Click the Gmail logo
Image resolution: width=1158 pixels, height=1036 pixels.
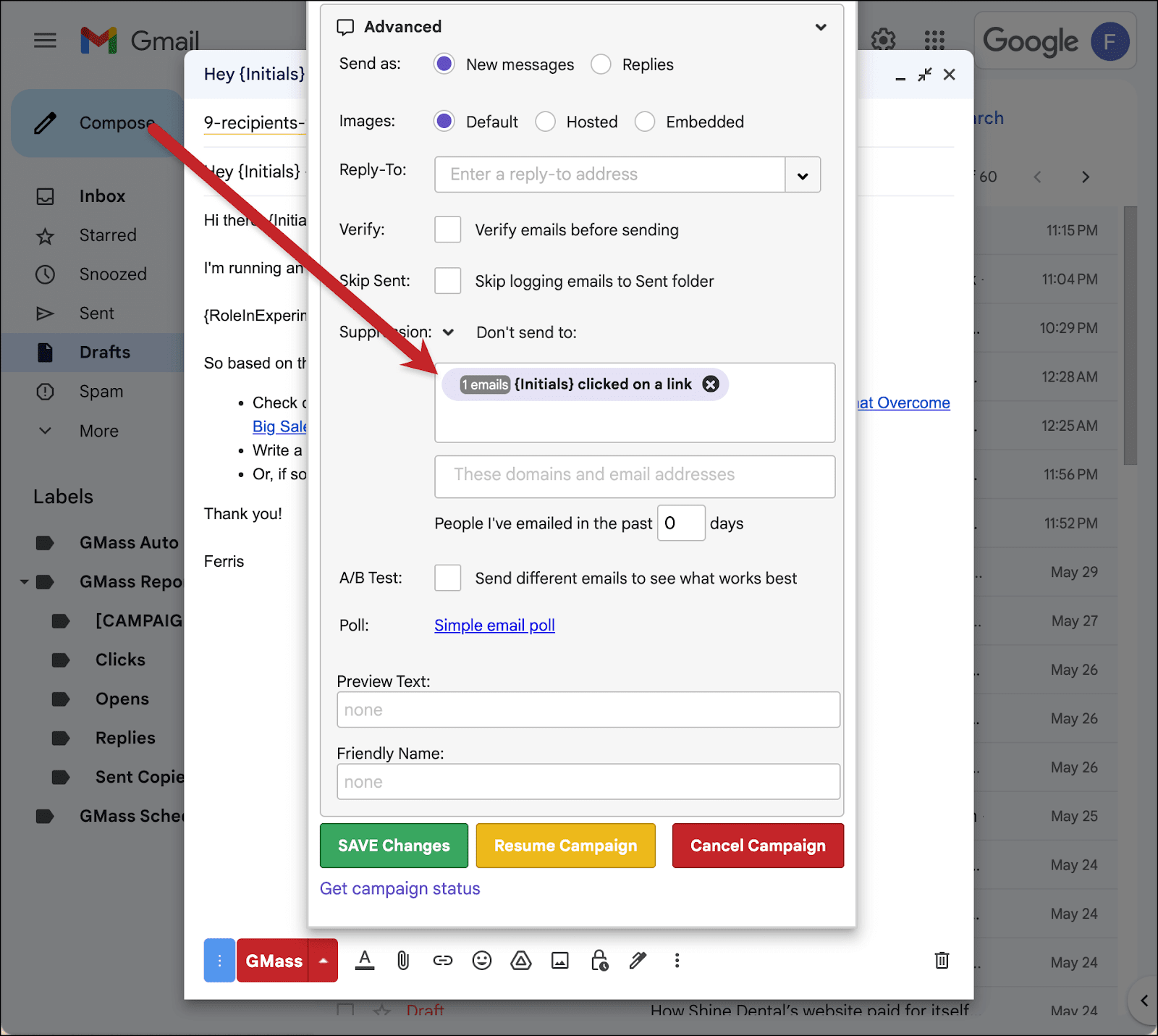tap(140, 41)
